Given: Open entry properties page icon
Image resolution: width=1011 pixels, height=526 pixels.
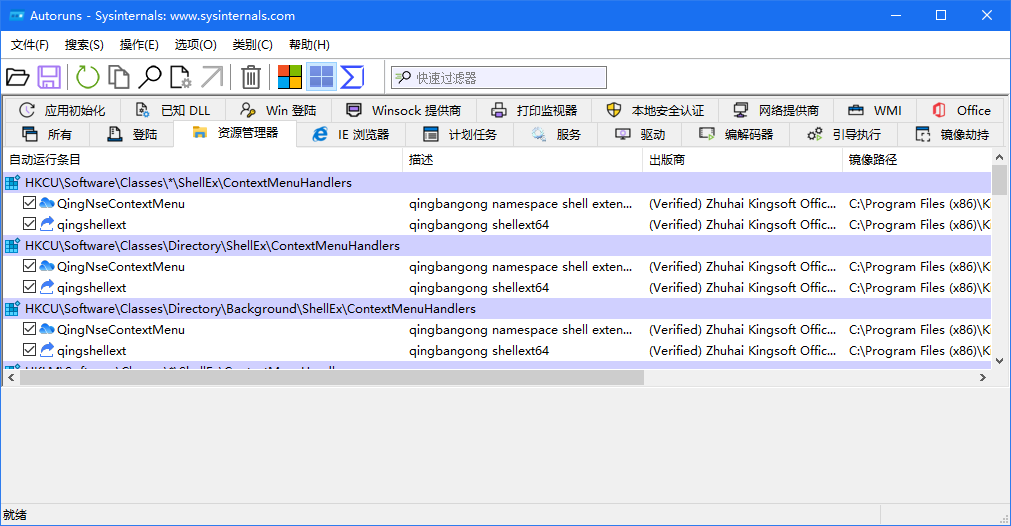Looking at the screenshot, I should [181, 77].
